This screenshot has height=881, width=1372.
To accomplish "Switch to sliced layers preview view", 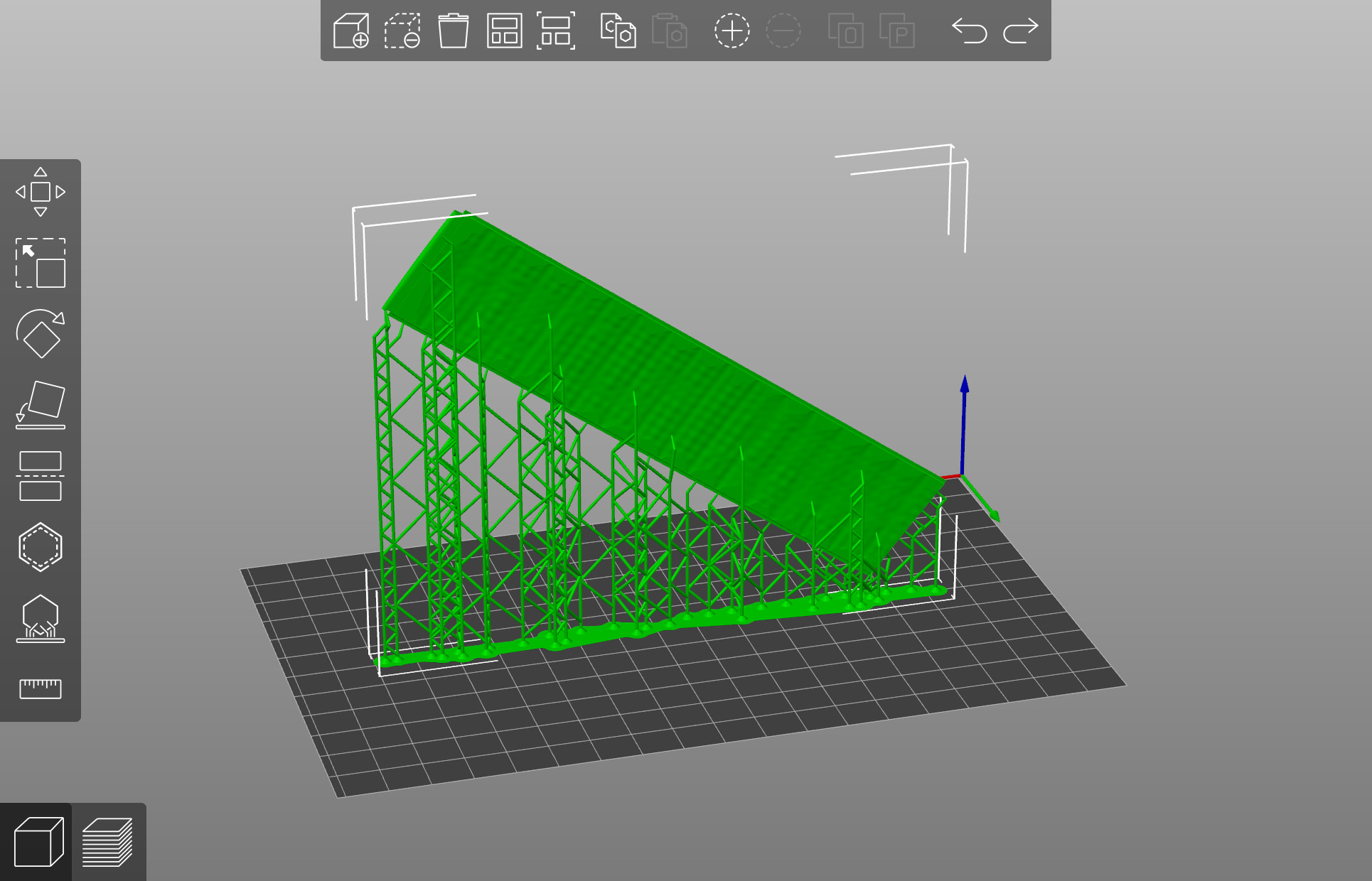I will [x=107, y=843].
